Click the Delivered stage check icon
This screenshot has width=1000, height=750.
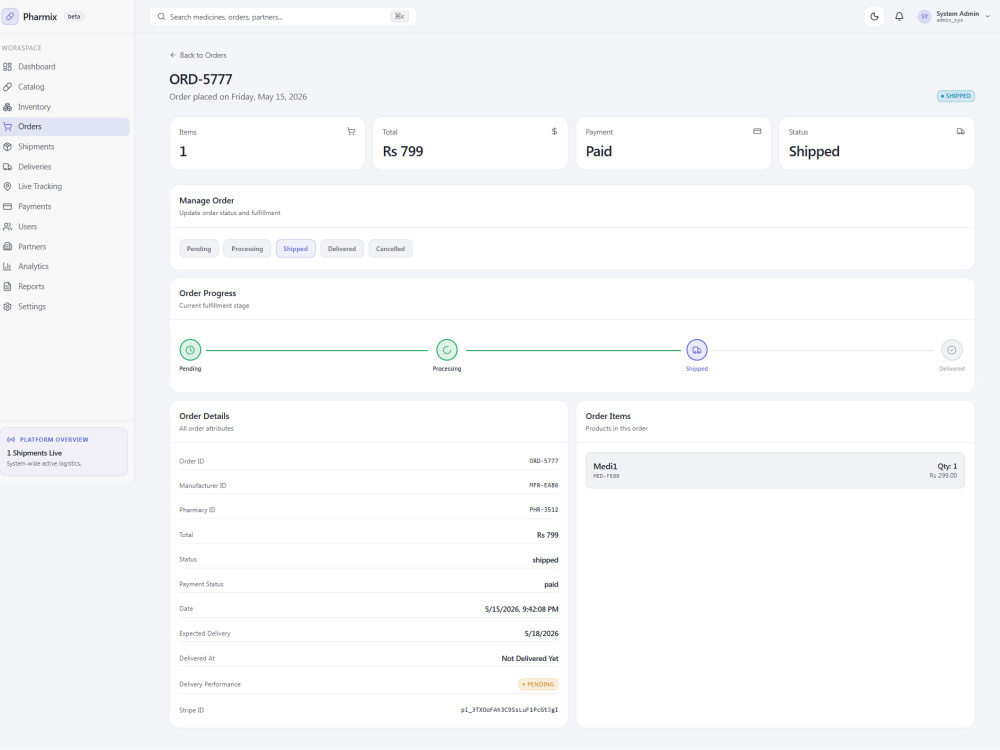pos(952,350)
